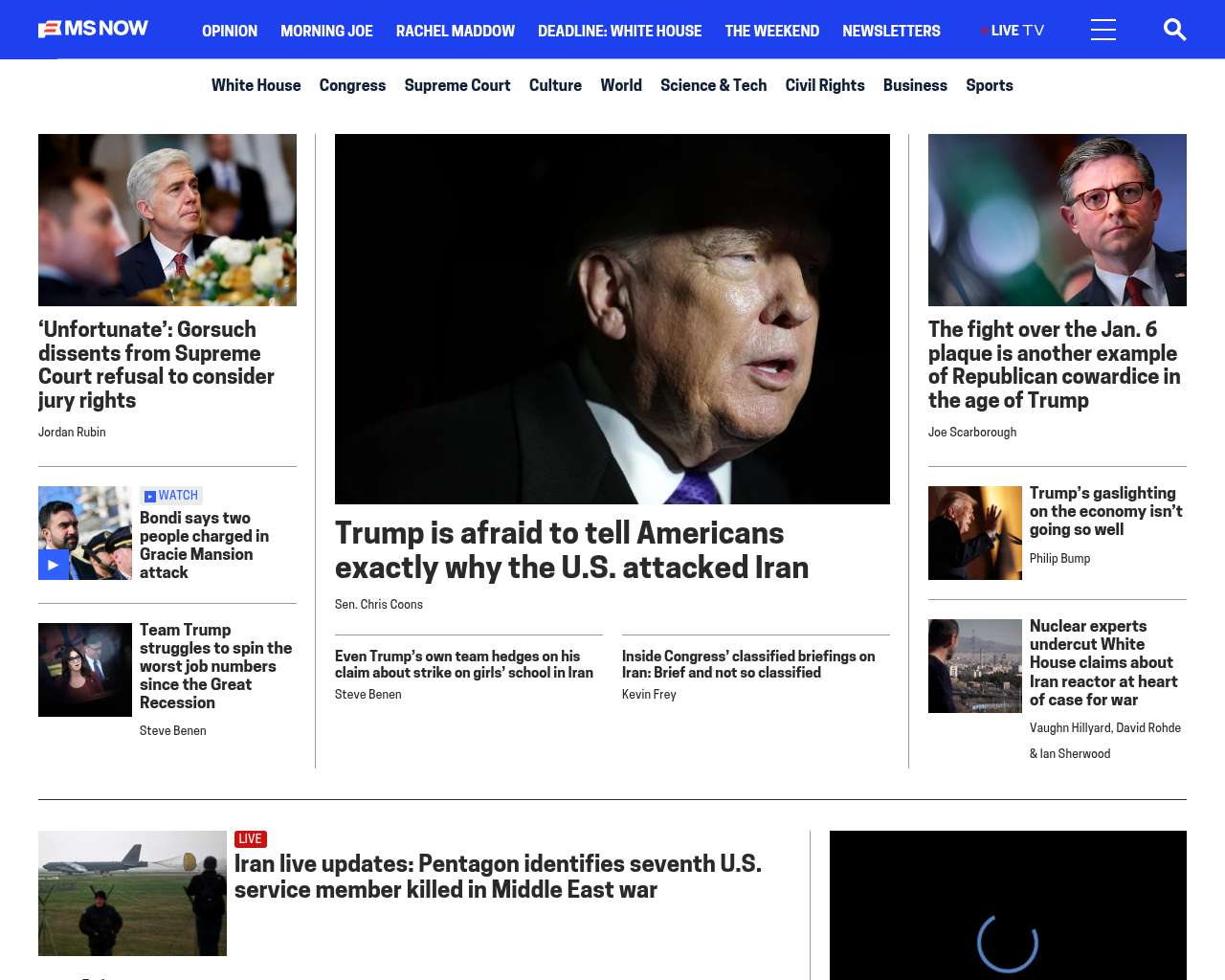Read Inside Congress' classified briefings story

tap(748, 664)
